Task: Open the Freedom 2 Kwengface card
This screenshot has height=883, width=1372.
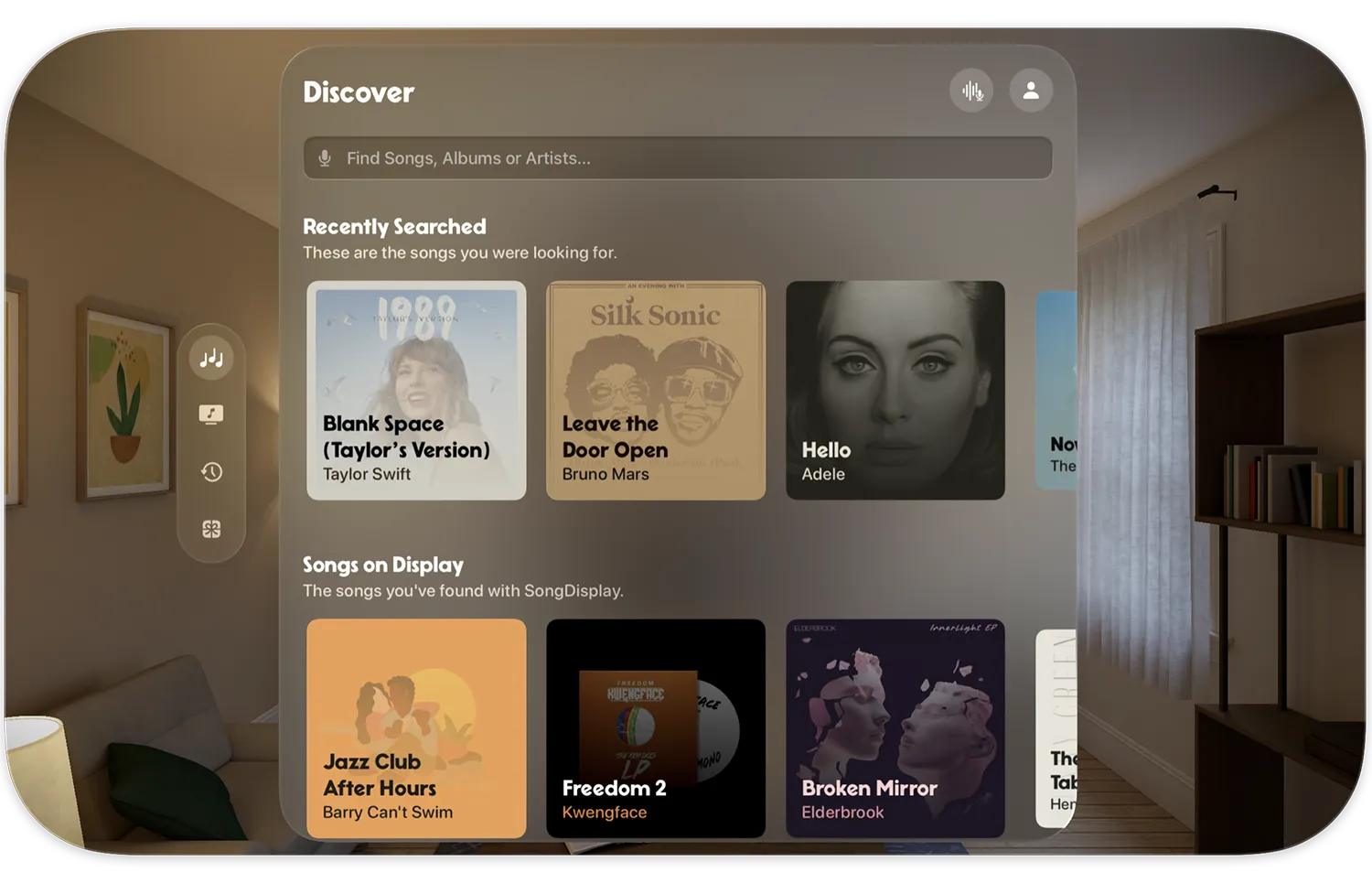Action: [x=656, y=728]
